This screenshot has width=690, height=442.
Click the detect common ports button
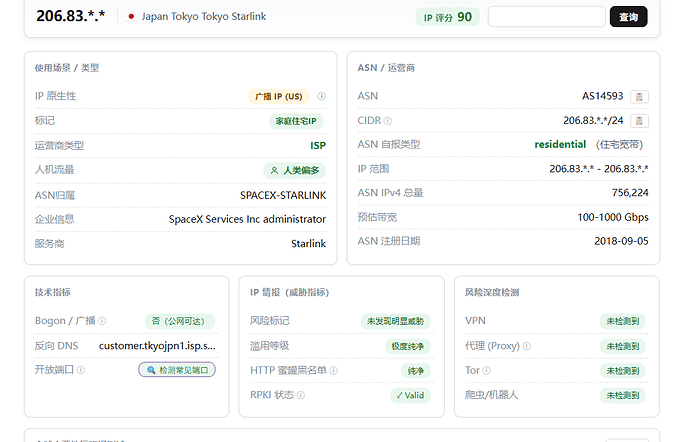[177, 370]
